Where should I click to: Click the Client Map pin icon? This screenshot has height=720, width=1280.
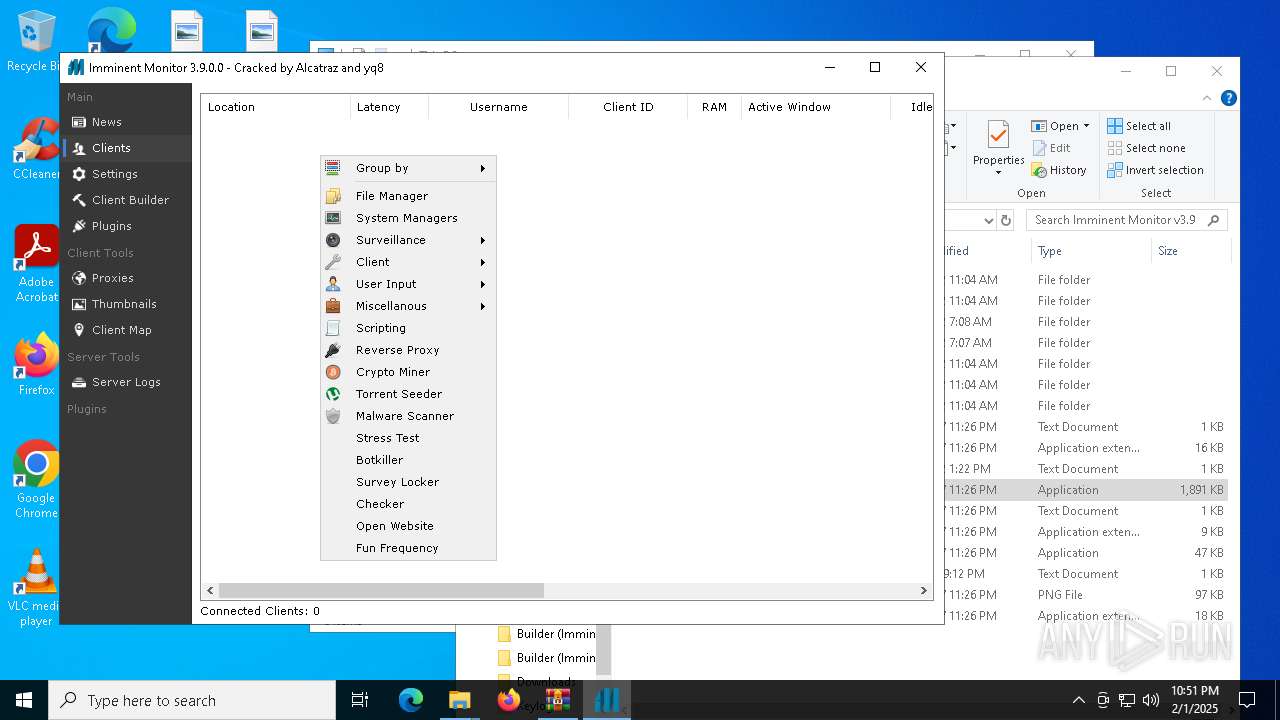click(x=79, y=330)
